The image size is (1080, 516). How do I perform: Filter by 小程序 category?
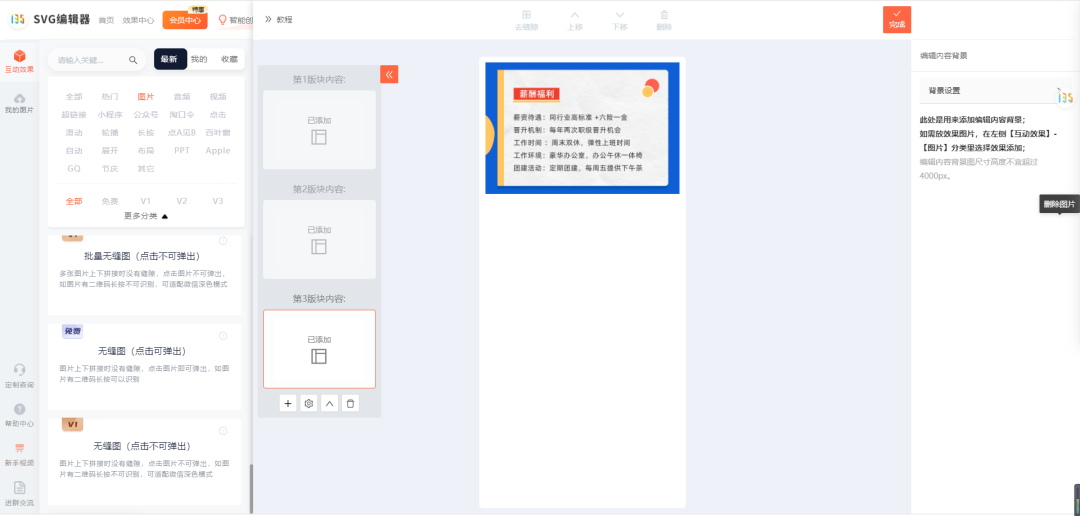pyautogui.click(x=110, y=114)
